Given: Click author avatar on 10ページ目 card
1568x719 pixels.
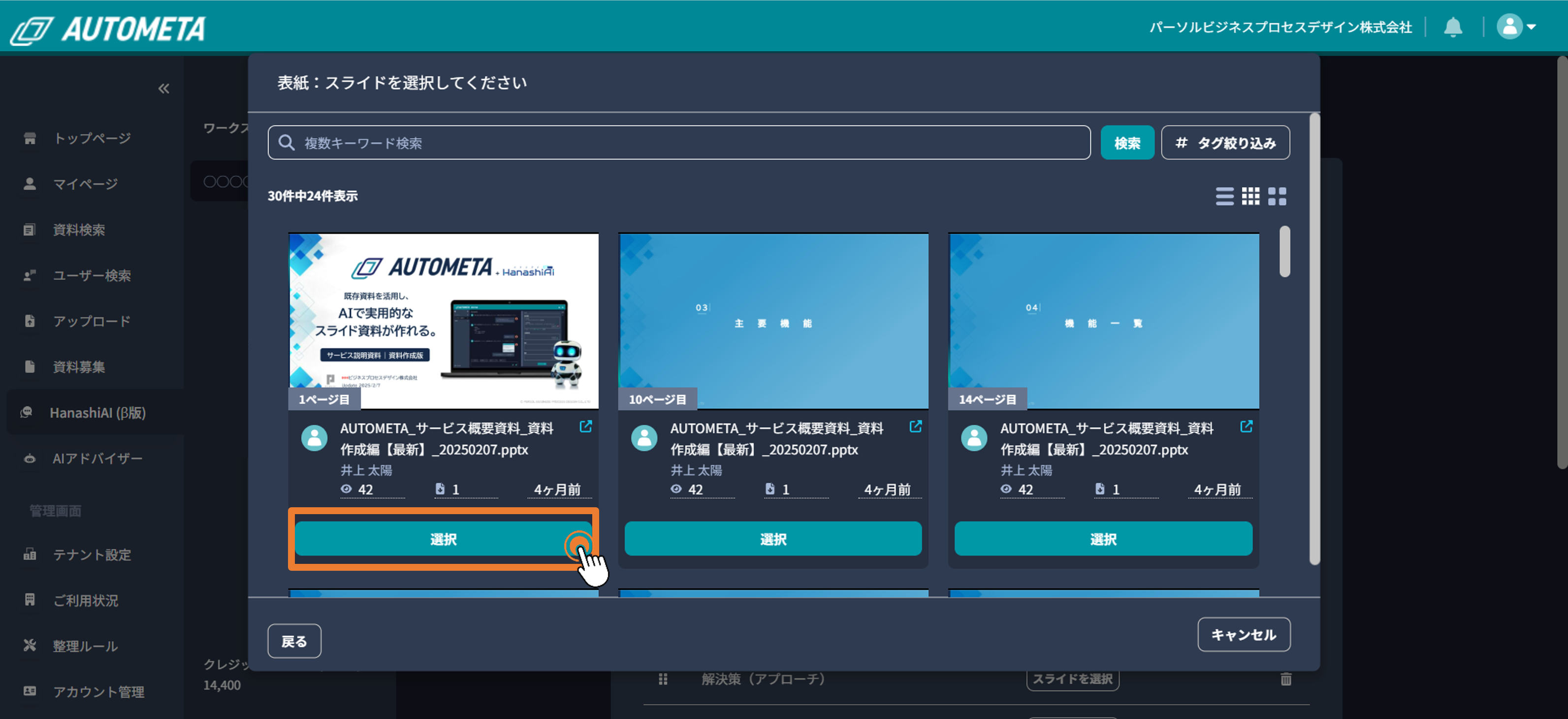Looking at the screenshot, I should click(644, 438).
